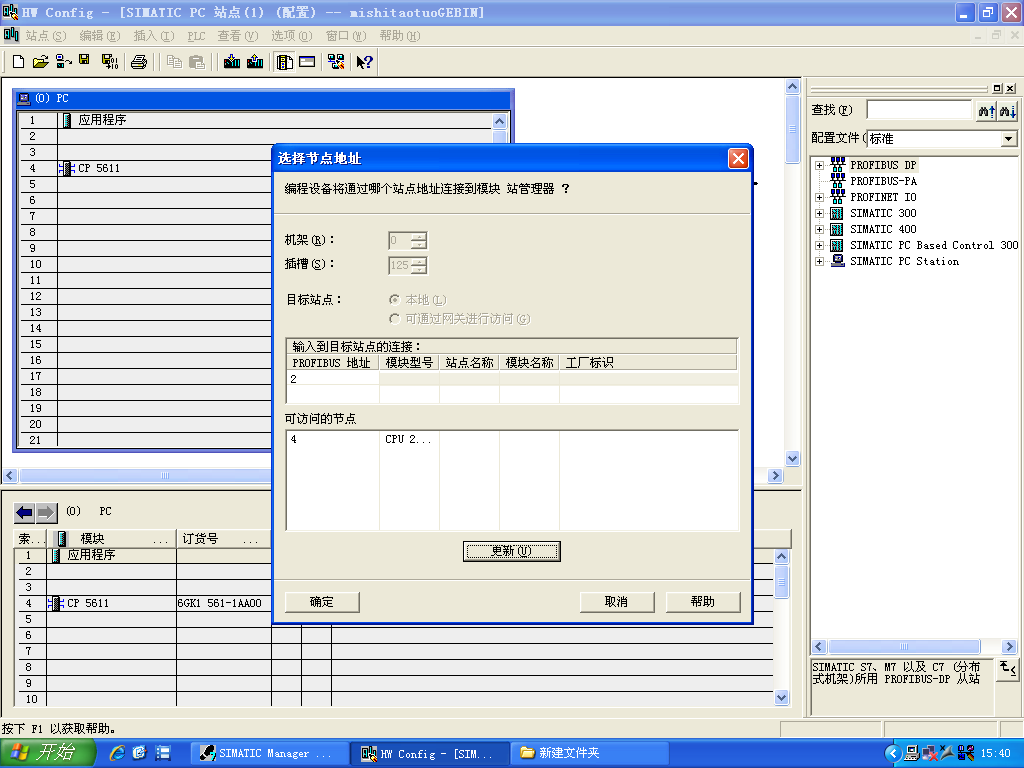
Task: Select 可通过网关进行访问 radio button
Action: point(394,319)
